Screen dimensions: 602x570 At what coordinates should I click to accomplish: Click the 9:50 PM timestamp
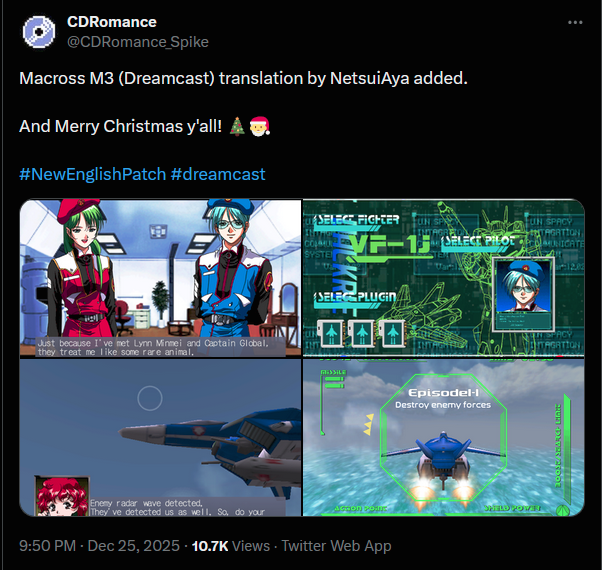click(47, 546)
